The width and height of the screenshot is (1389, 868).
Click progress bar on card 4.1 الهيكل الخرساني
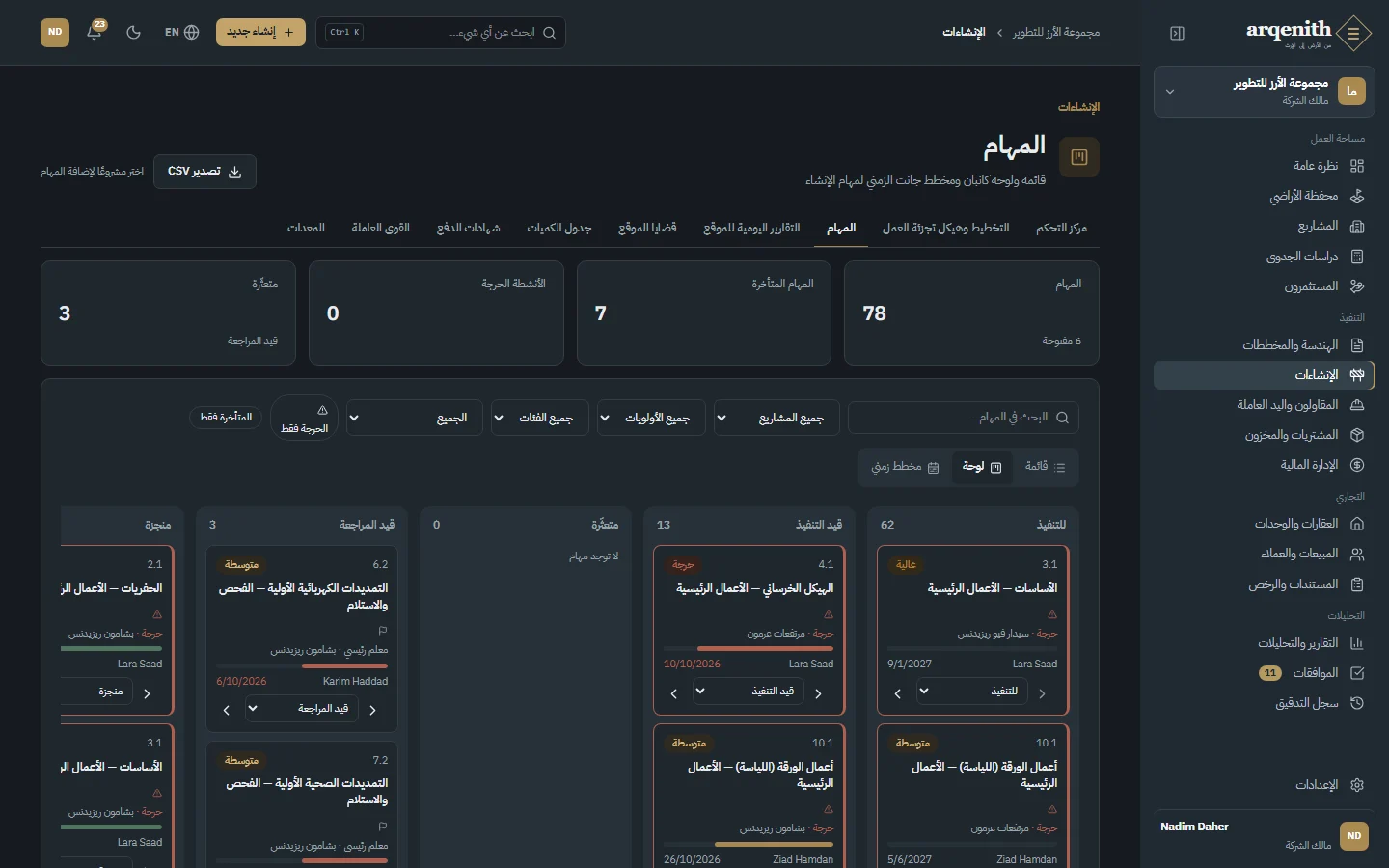(x=749, y=649)
